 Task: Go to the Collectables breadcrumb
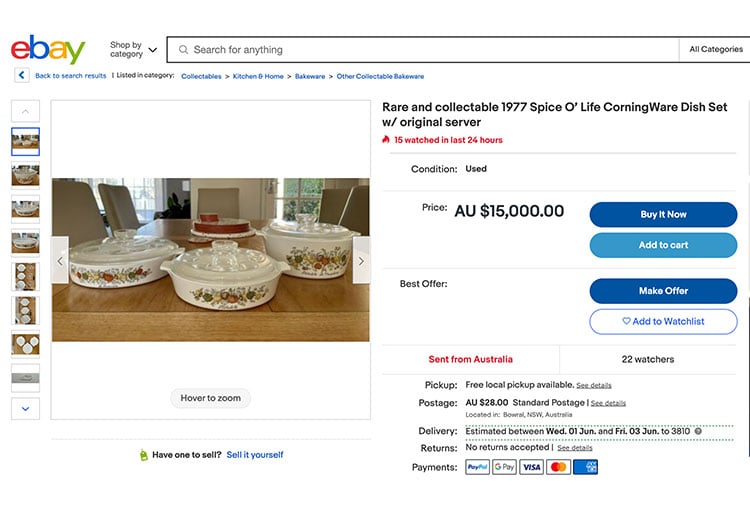(201, 76)
